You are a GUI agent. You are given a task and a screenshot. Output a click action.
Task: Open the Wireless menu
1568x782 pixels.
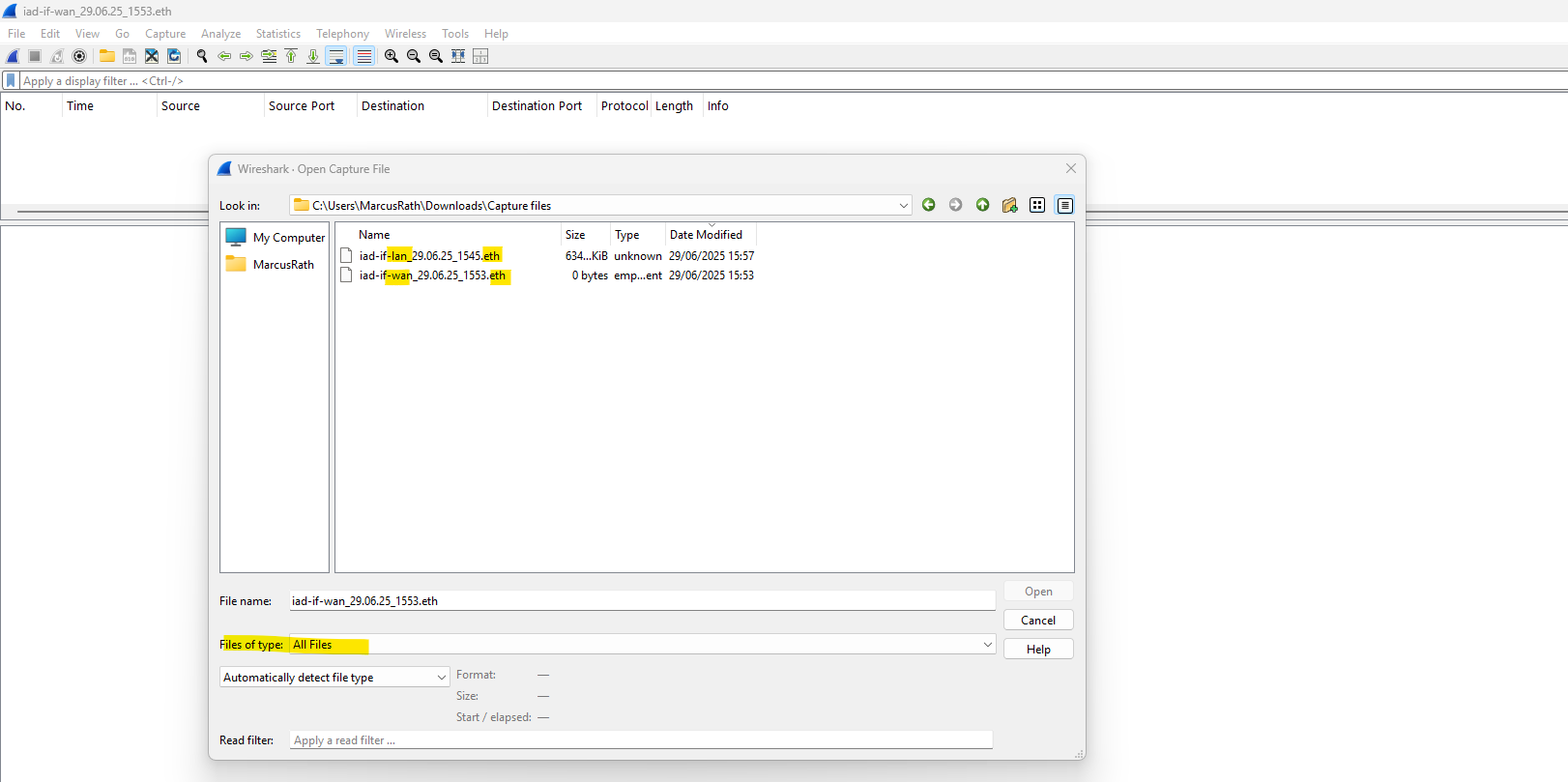click(x=405, y=34)
